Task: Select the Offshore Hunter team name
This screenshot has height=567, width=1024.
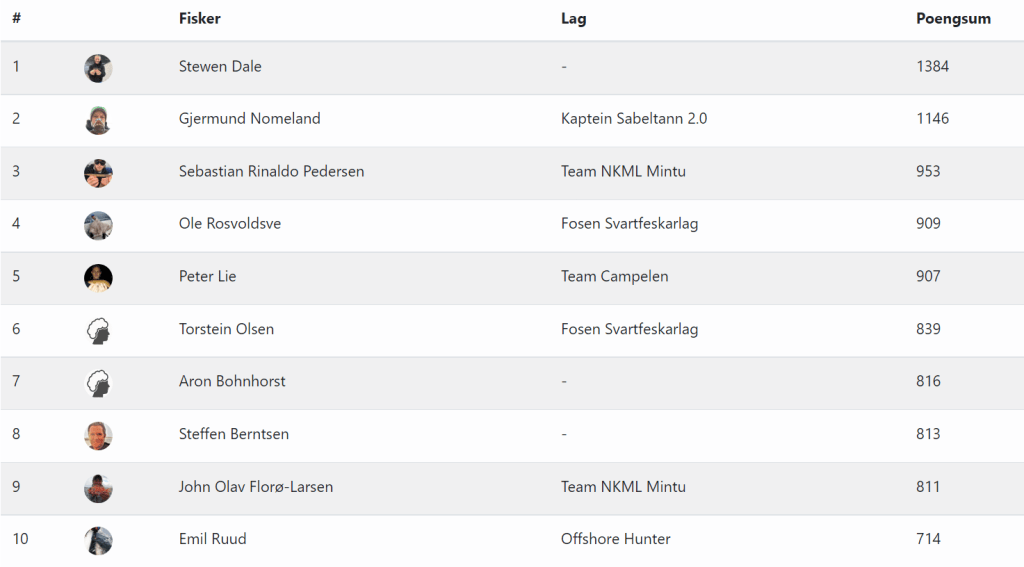Action: tap(615, 540)
